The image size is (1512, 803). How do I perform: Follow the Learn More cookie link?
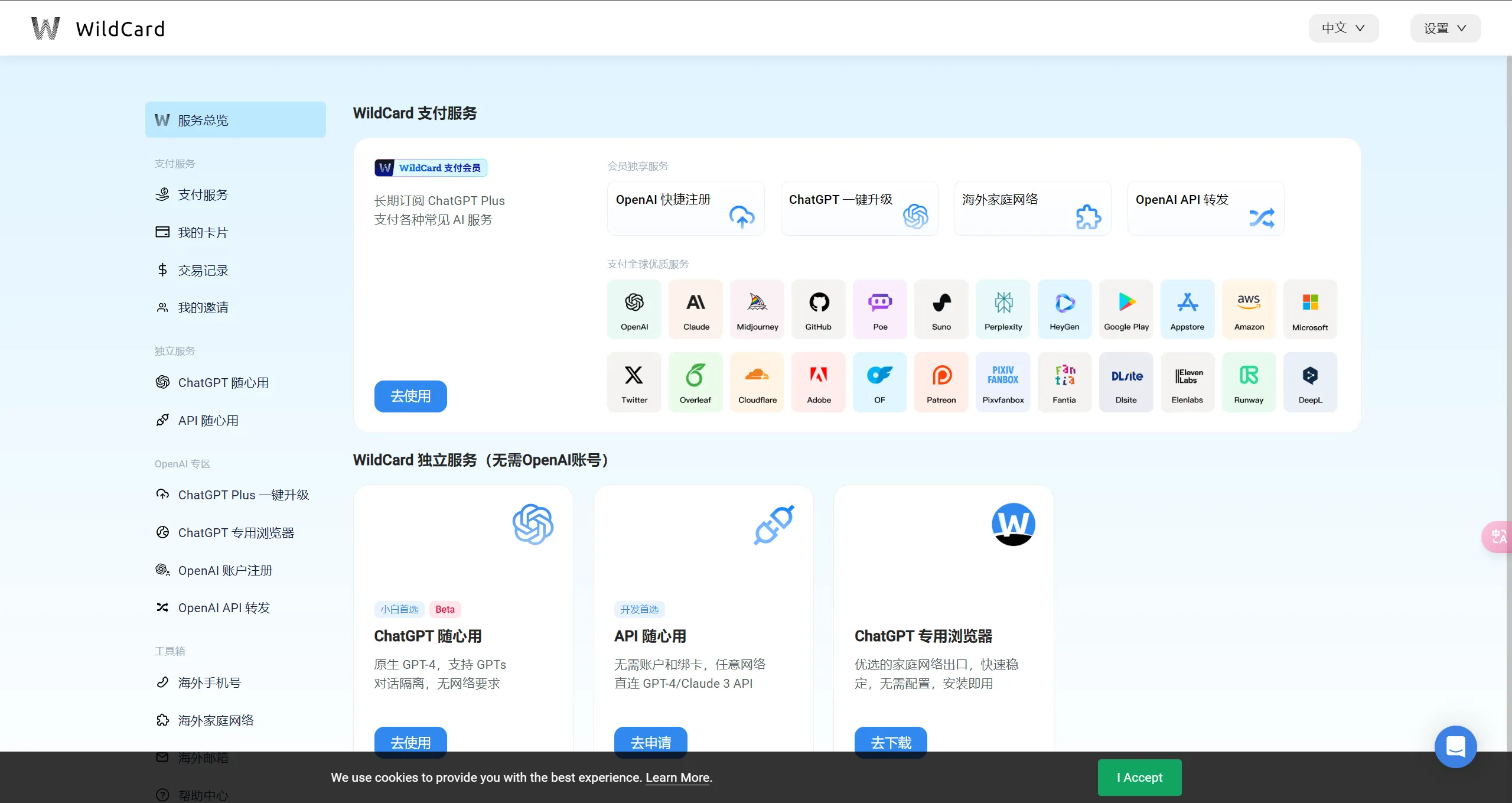[x=677, y=778]
